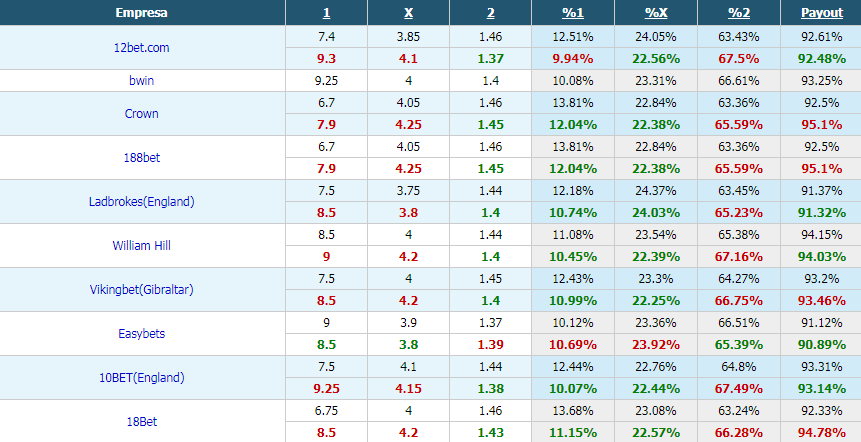Open Ladbrokes(England) bookmaker link
This screenshot has width=861, height=442.
point(142,202)
